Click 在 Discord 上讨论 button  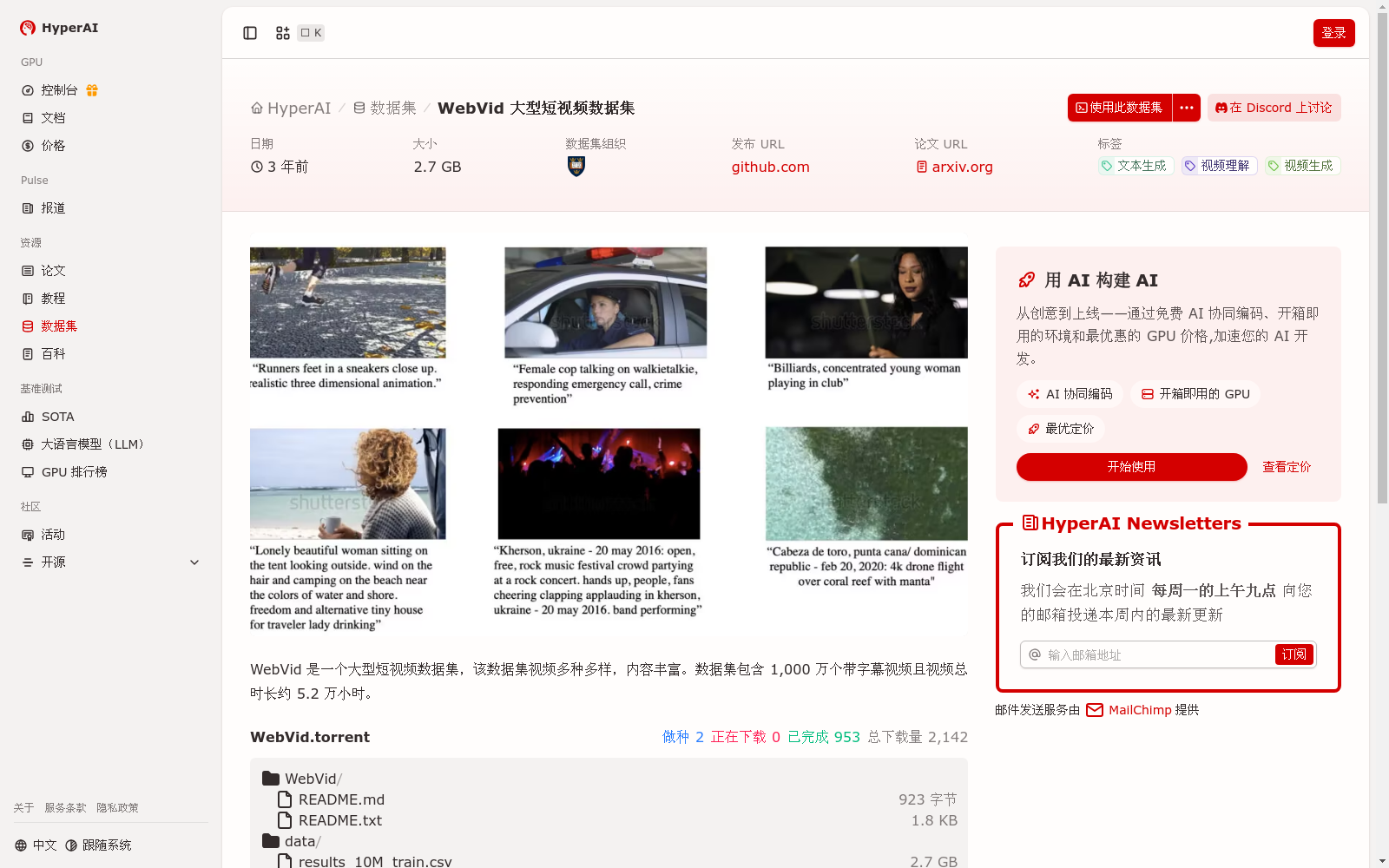click(1274, 108)
